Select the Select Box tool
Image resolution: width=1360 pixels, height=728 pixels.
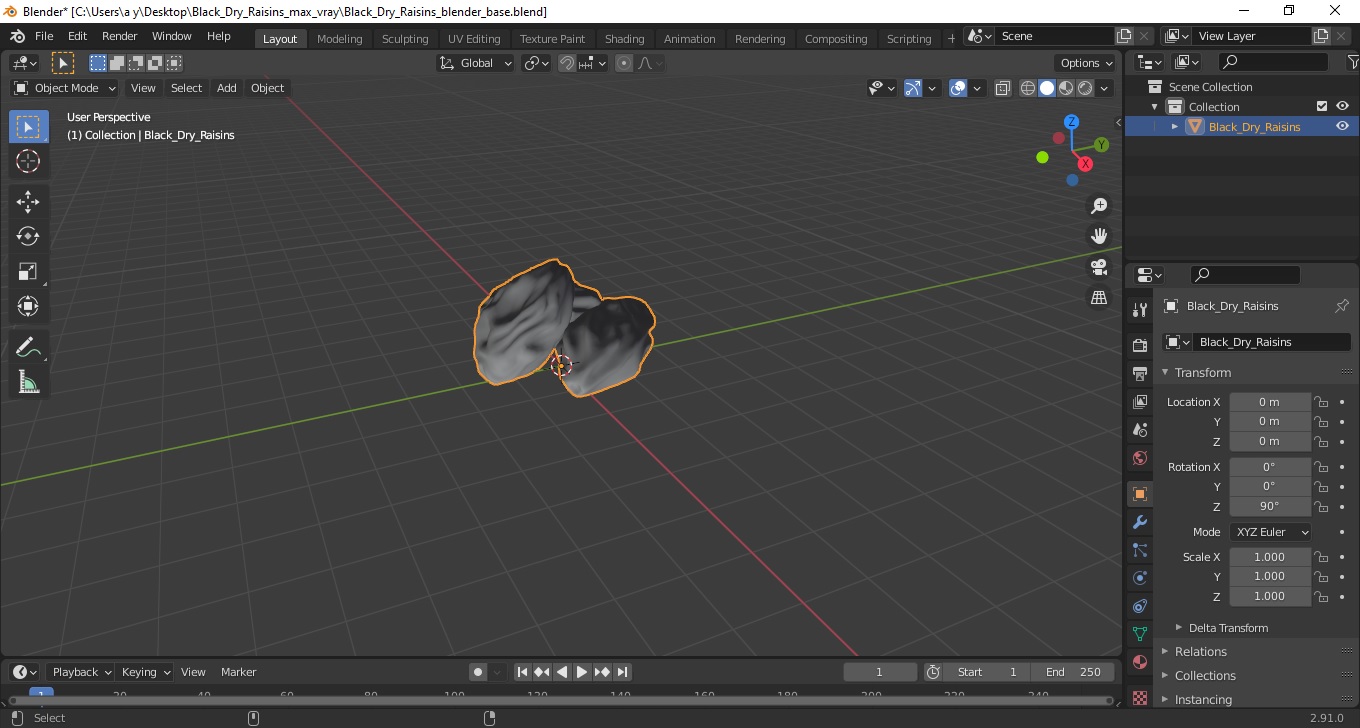[x=28, y=127]
